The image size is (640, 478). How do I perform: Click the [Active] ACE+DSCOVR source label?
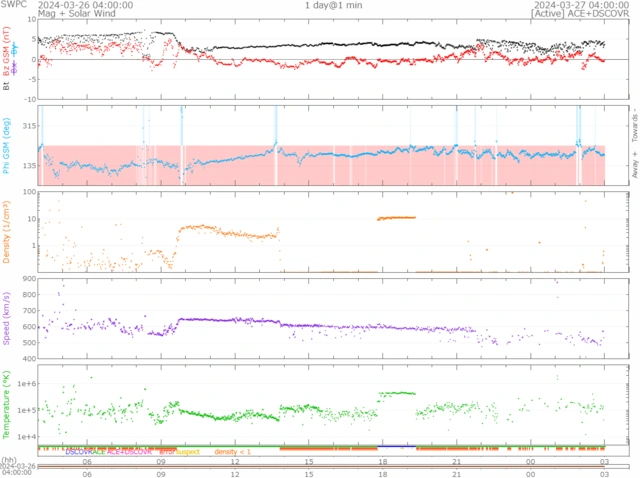click(580, 13)
